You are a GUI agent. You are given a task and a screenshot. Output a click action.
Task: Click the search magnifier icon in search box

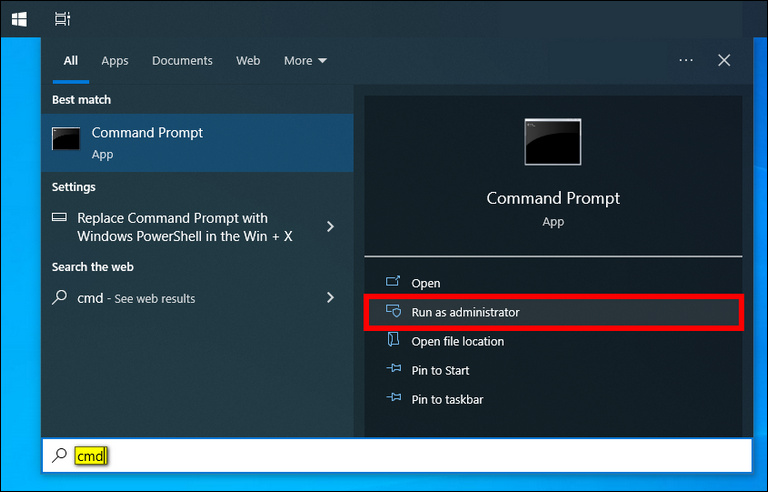click(x=60, y=455)
